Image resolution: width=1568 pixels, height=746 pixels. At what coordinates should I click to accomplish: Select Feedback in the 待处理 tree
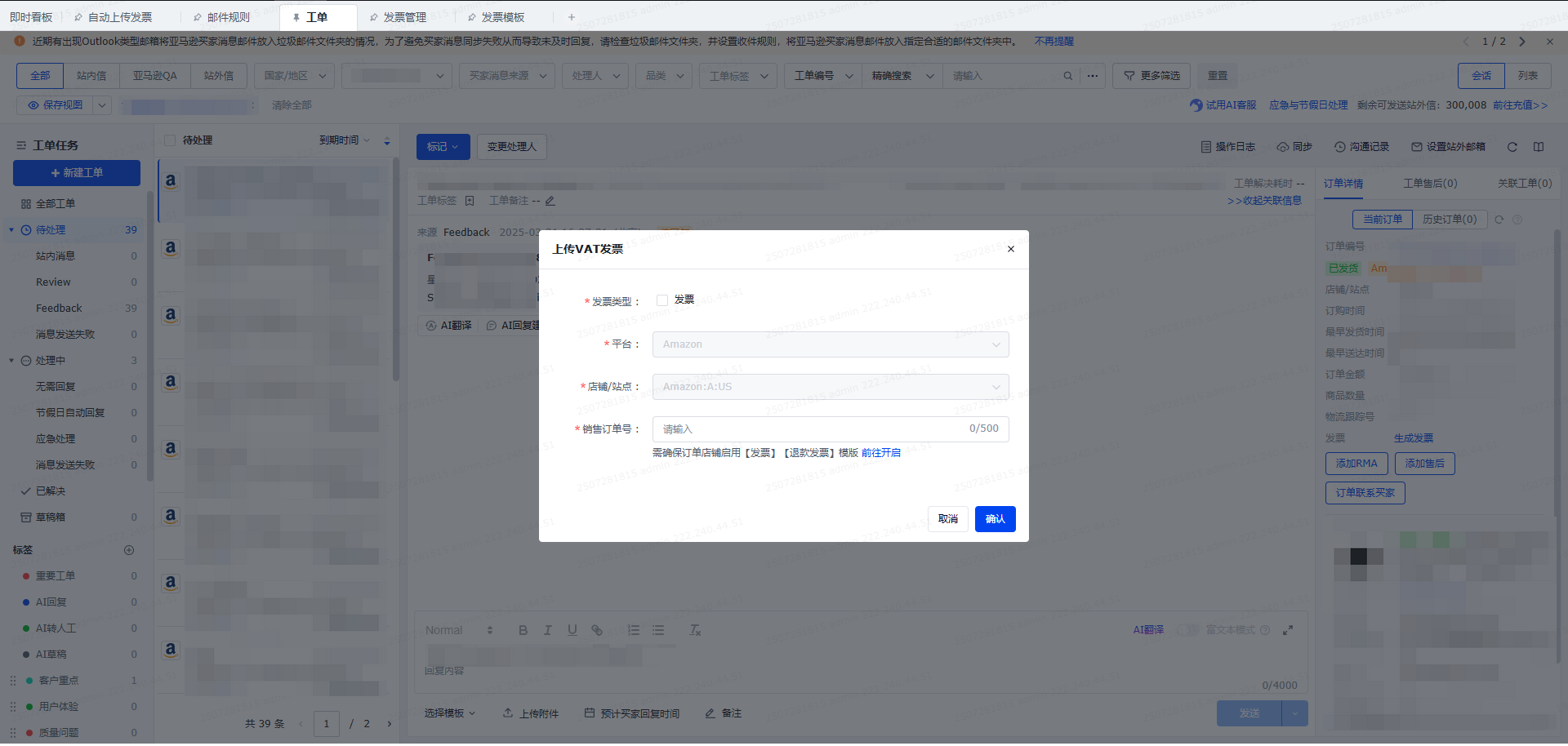pyautogui.click(x=59, y=309)
